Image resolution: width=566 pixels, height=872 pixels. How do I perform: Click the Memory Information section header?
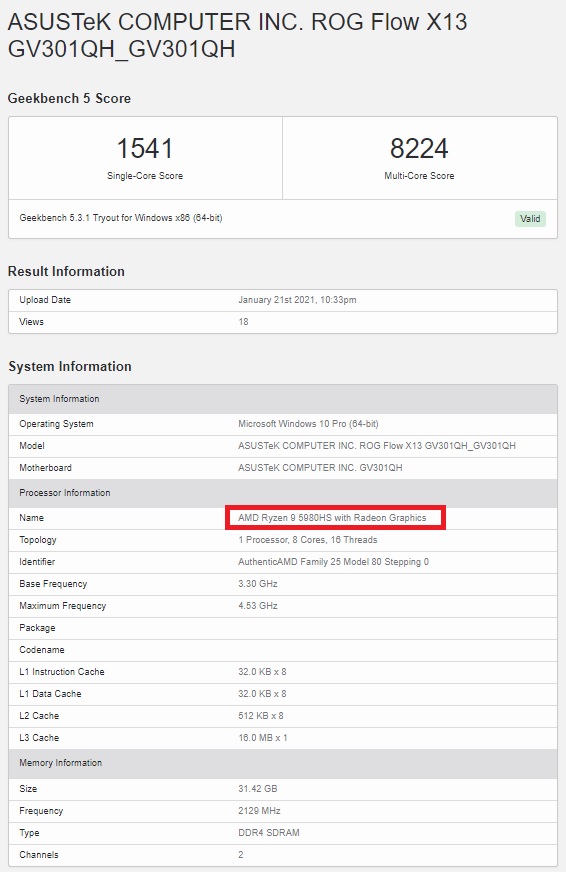(283, 763)
